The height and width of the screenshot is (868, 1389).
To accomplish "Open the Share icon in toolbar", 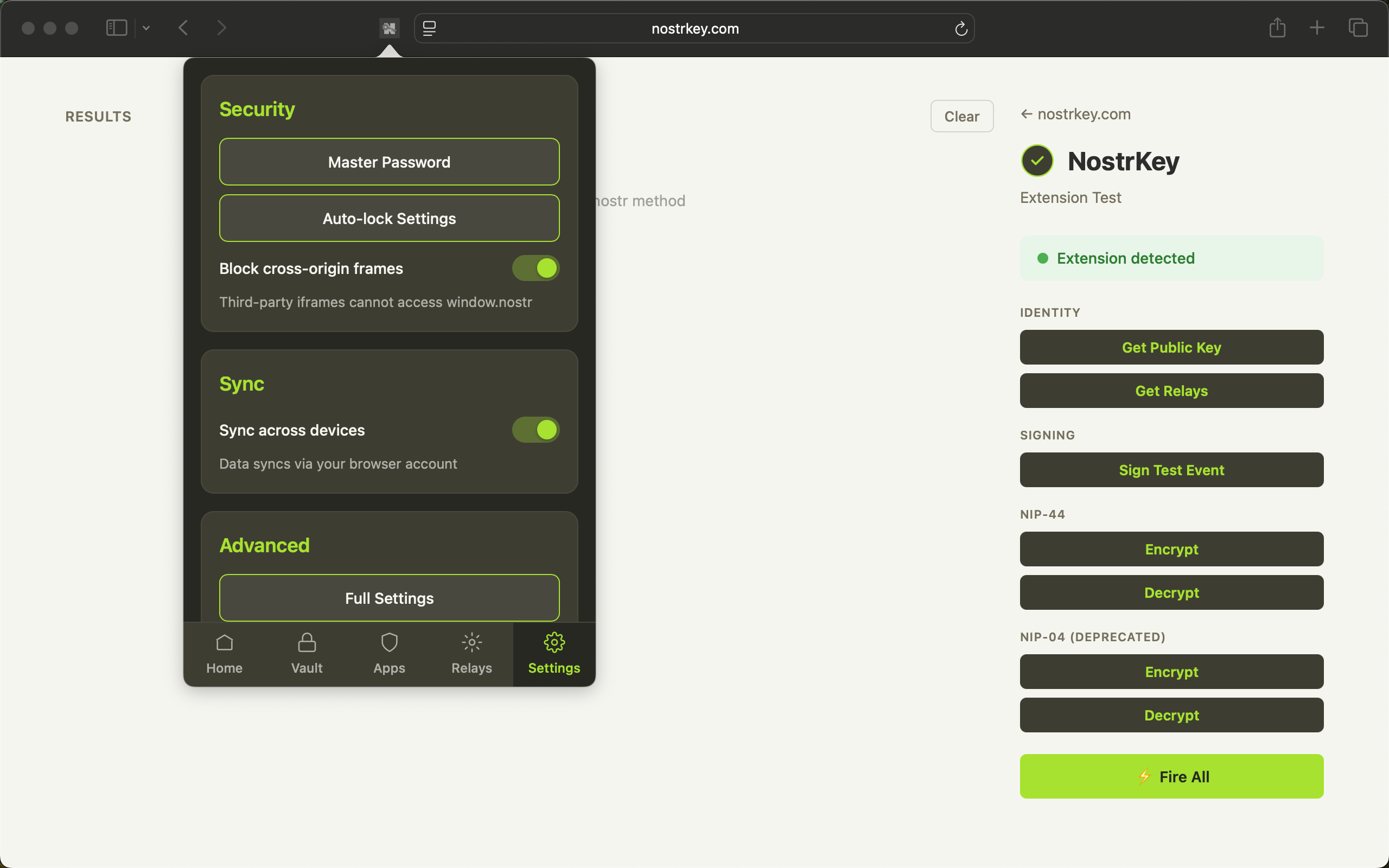I will (x=1277, y=27).
